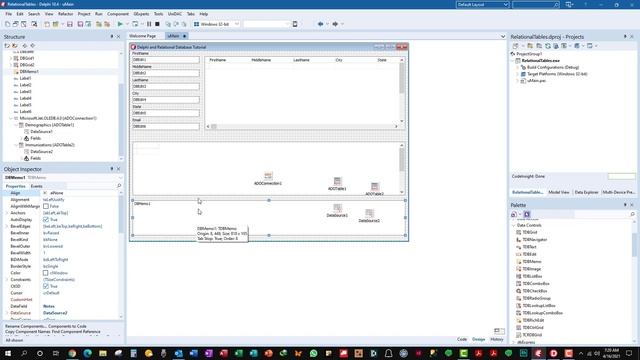
Task: Click the DBGrid horizontal scrollbar on form
Action: pyautogui.click(x=302, y=127)
